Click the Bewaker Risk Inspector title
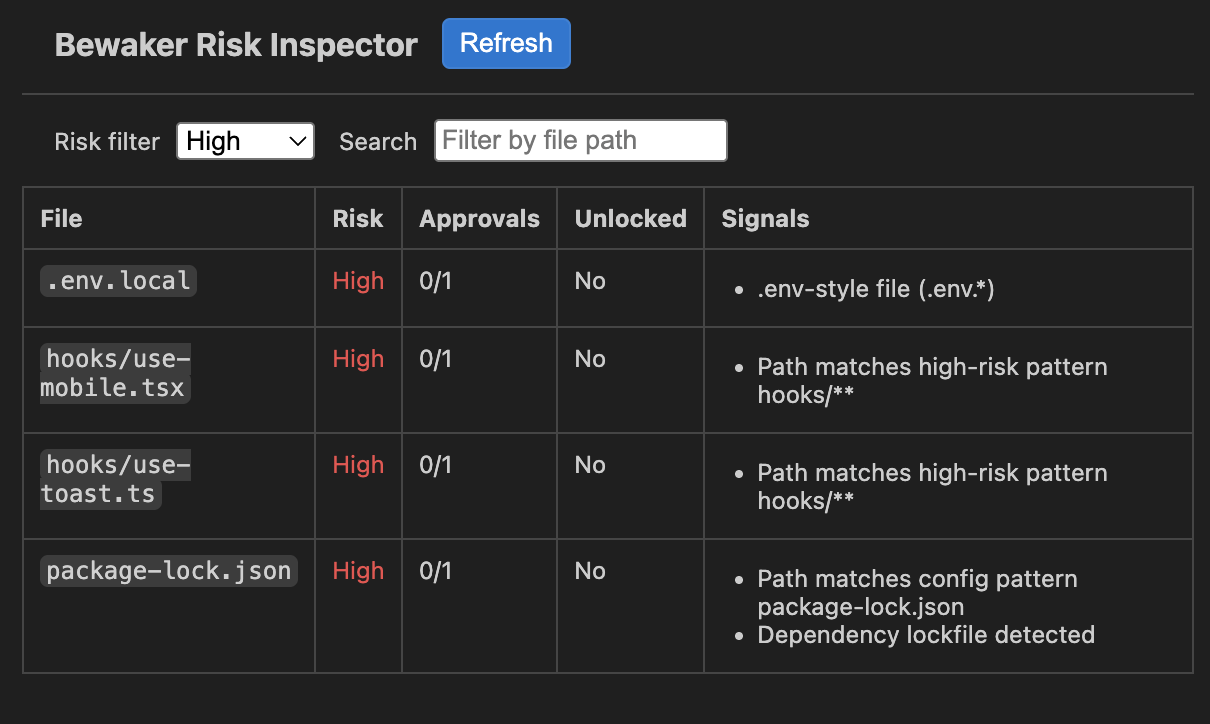The height and width of the screenshot is (724, 1210). [236, 44]
